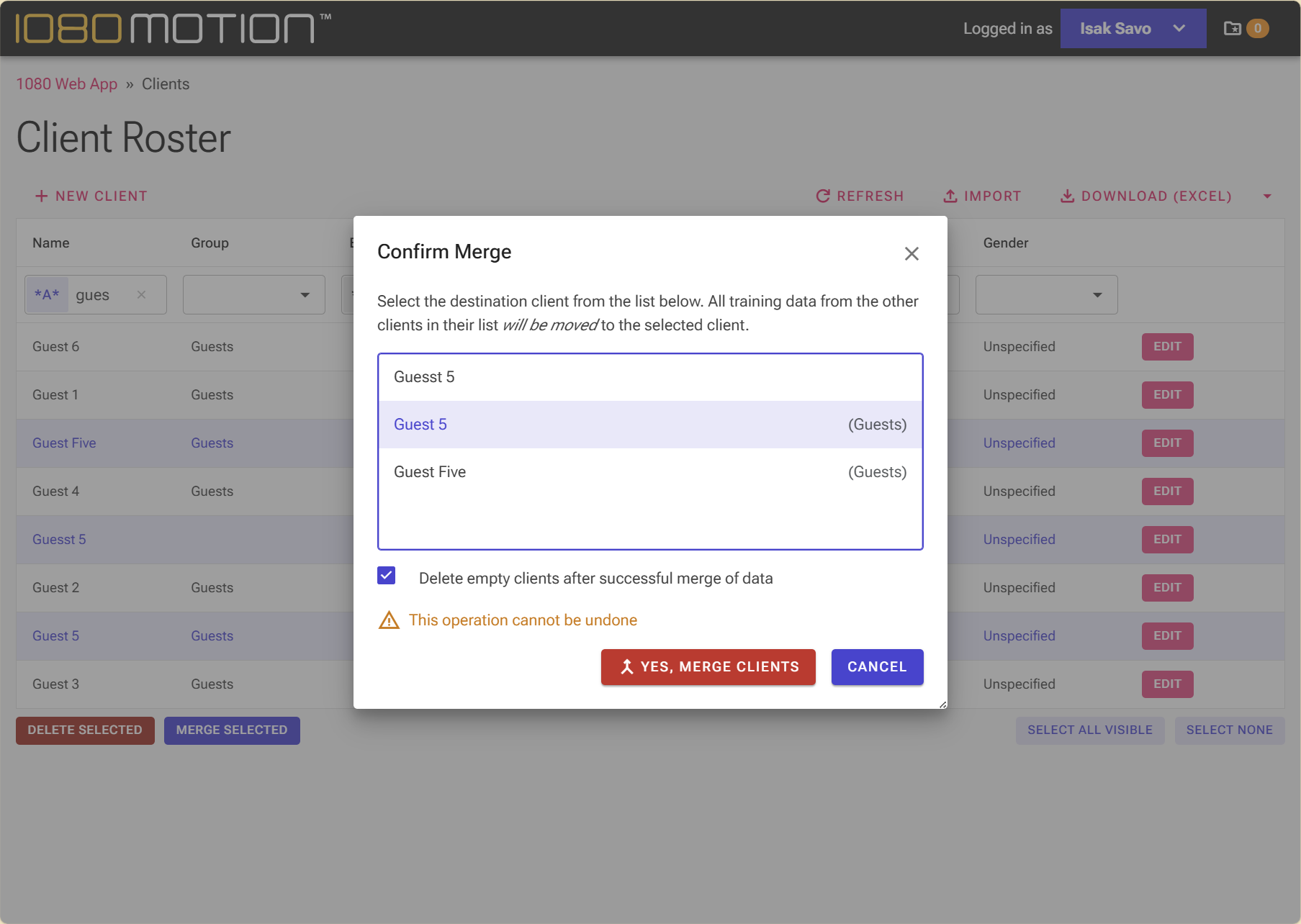Click the merge icon on Yes, Merge Clients
1301x924 pixels.
coord(627,667)
